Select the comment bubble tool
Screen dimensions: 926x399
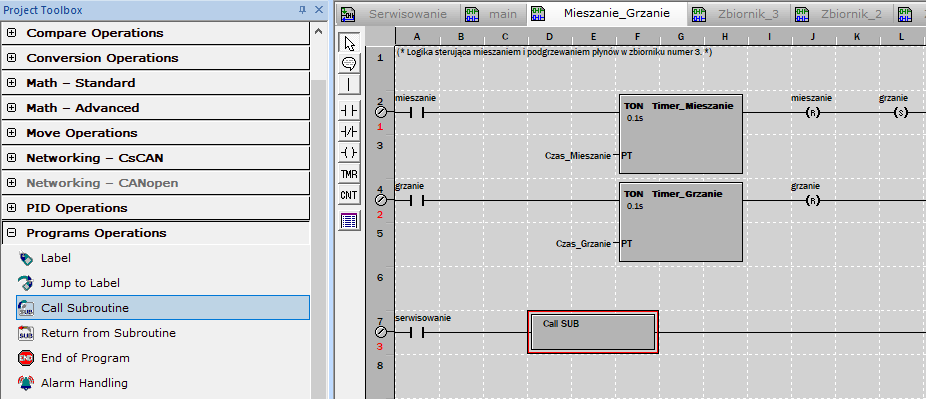(x=350, y=64)
